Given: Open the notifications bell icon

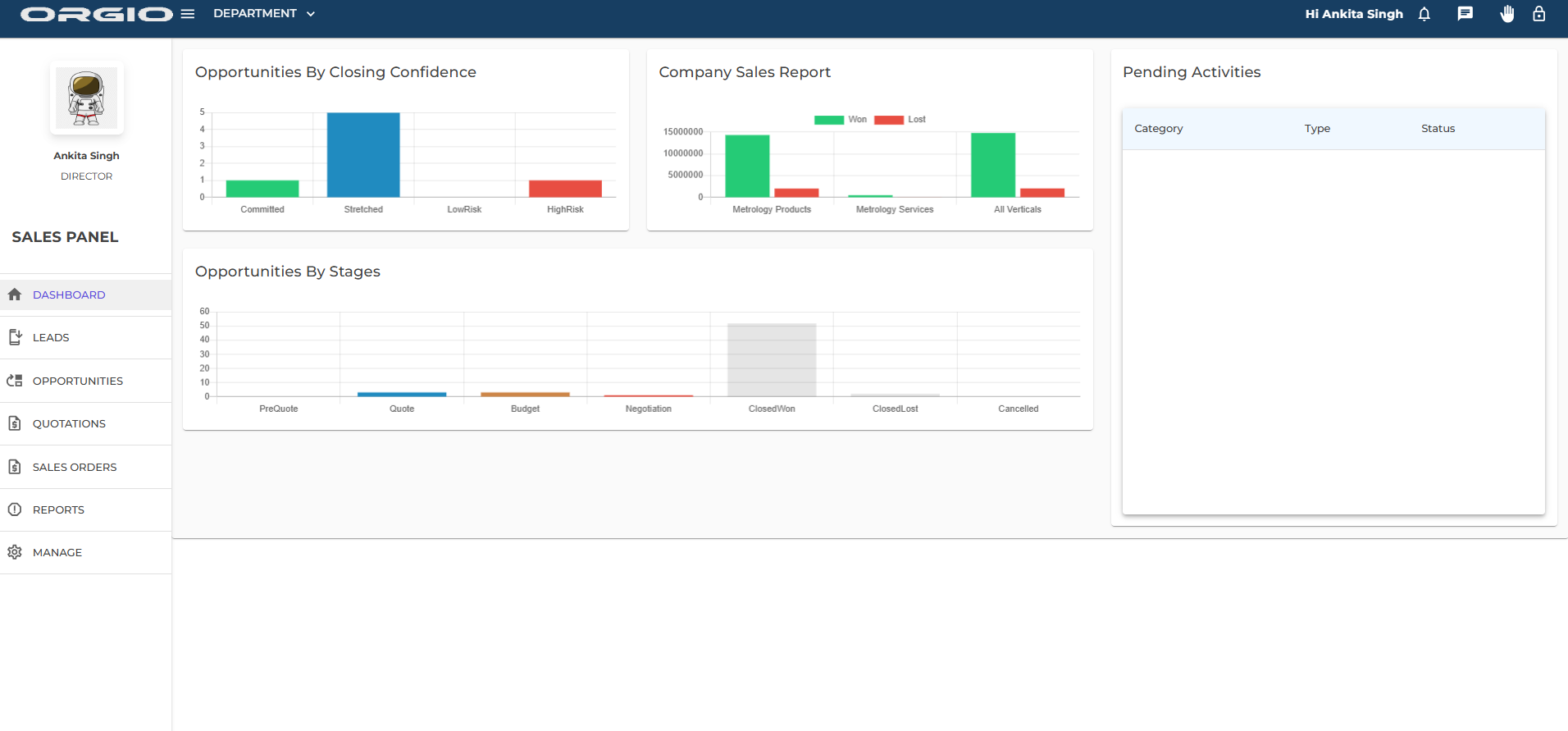Looking at the screenshot, I should (1424, 14).
